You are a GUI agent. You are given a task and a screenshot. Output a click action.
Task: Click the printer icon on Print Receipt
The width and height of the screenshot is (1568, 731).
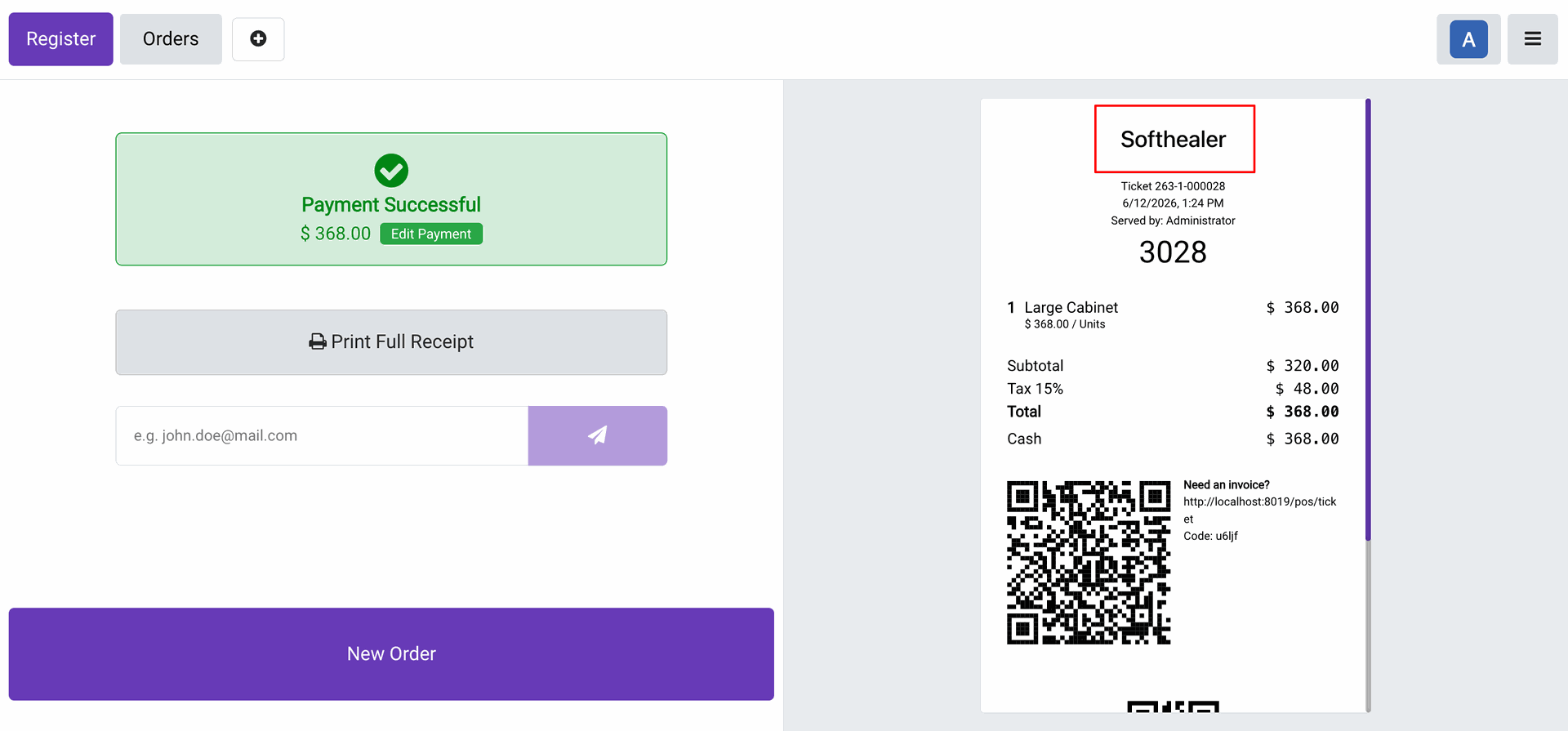317,342
